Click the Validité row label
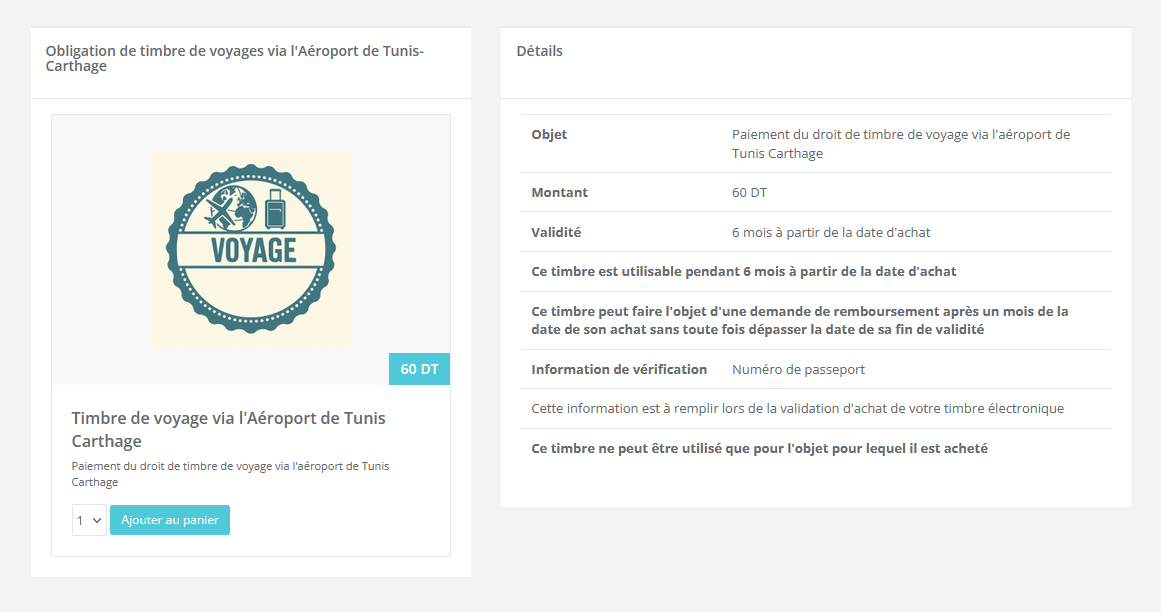 (x=556, y=232)
